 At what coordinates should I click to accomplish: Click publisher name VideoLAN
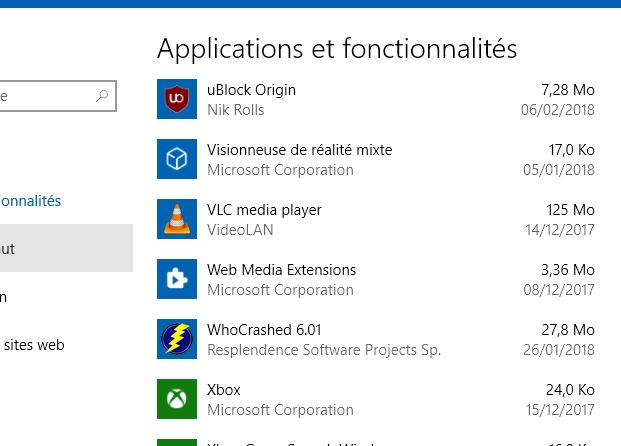[240, 230]
